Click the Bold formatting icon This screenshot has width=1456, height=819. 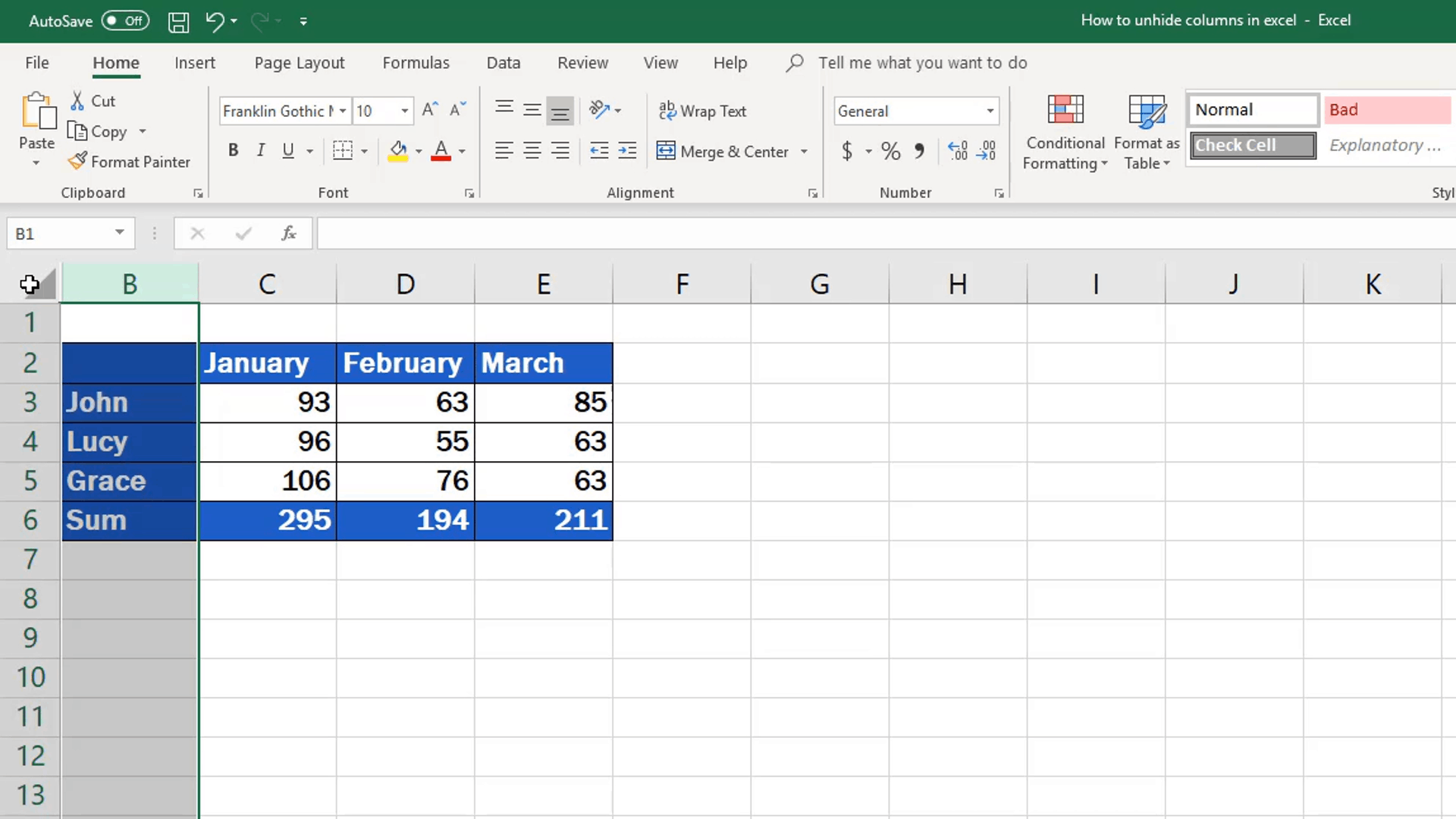pos(233,151)
